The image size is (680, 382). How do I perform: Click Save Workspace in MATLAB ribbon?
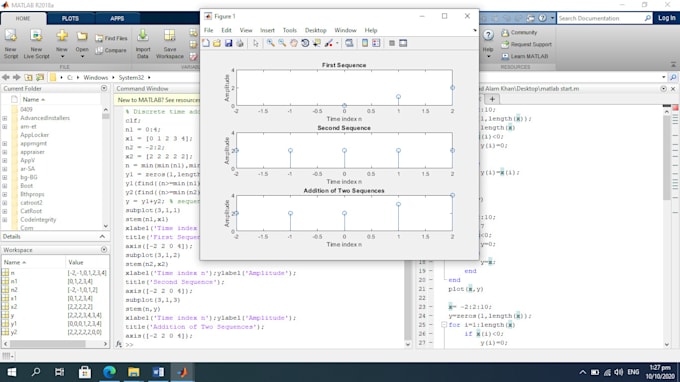pos(170,44)
